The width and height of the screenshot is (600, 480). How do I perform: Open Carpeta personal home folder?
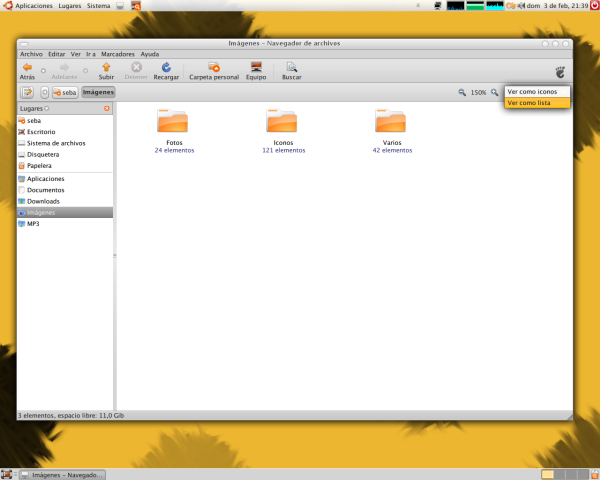coord(214,68)
